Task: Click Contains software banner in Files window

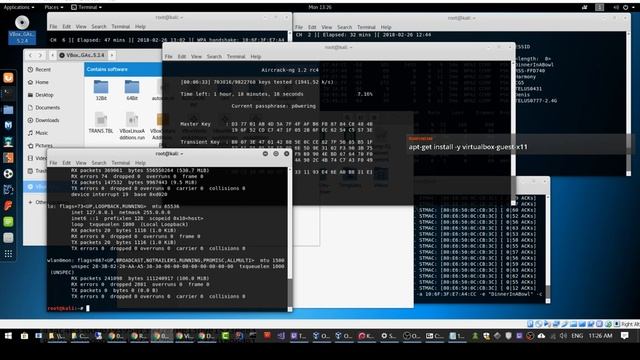Action: point(123,69)
